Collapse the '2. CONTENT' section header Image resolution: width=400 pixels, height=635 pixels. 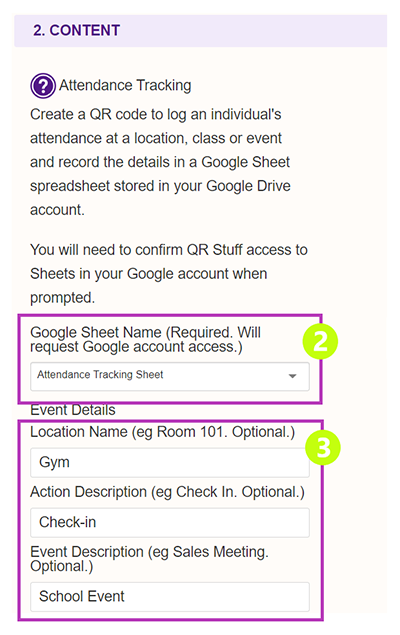(x=200, y=31)
